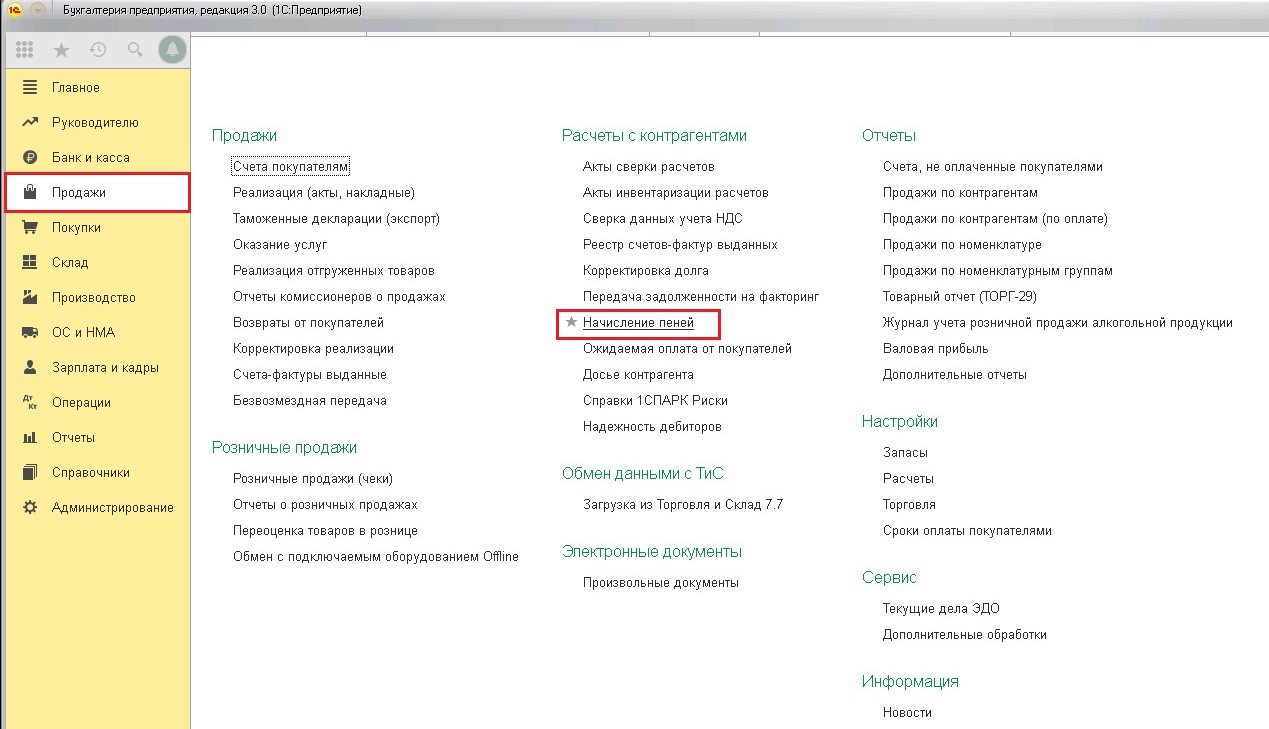The width and height of the screenshot is (1269, 729).
Task: Open Начисление пеней
Action: 637,323
